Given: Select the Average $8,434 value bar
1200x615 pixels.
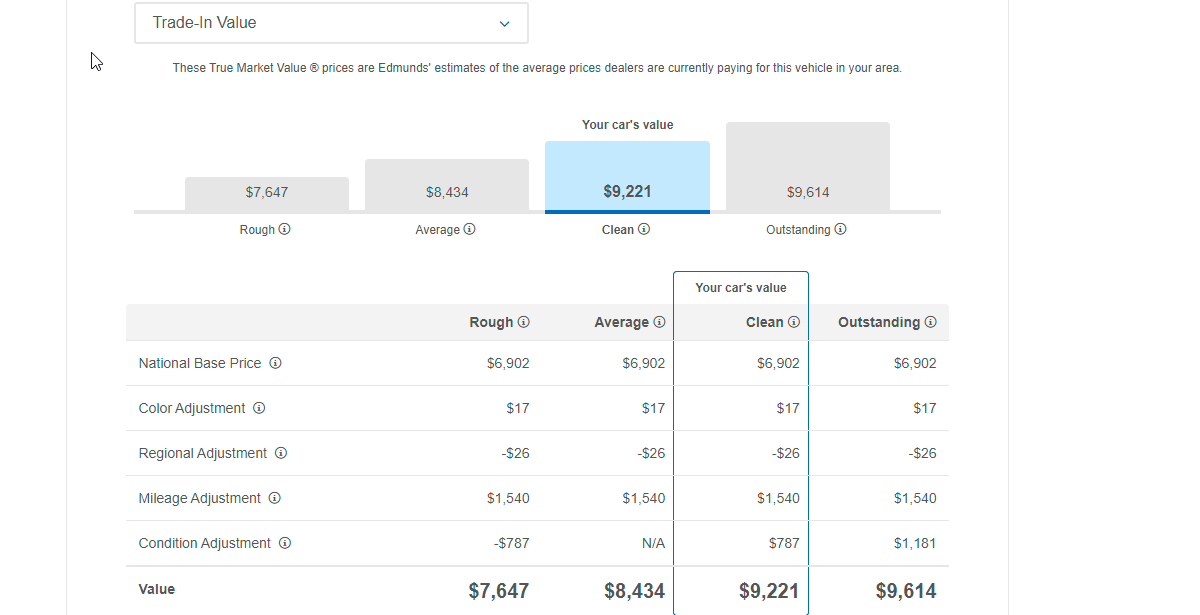Looking at the screenshot, I should point(447,185).
